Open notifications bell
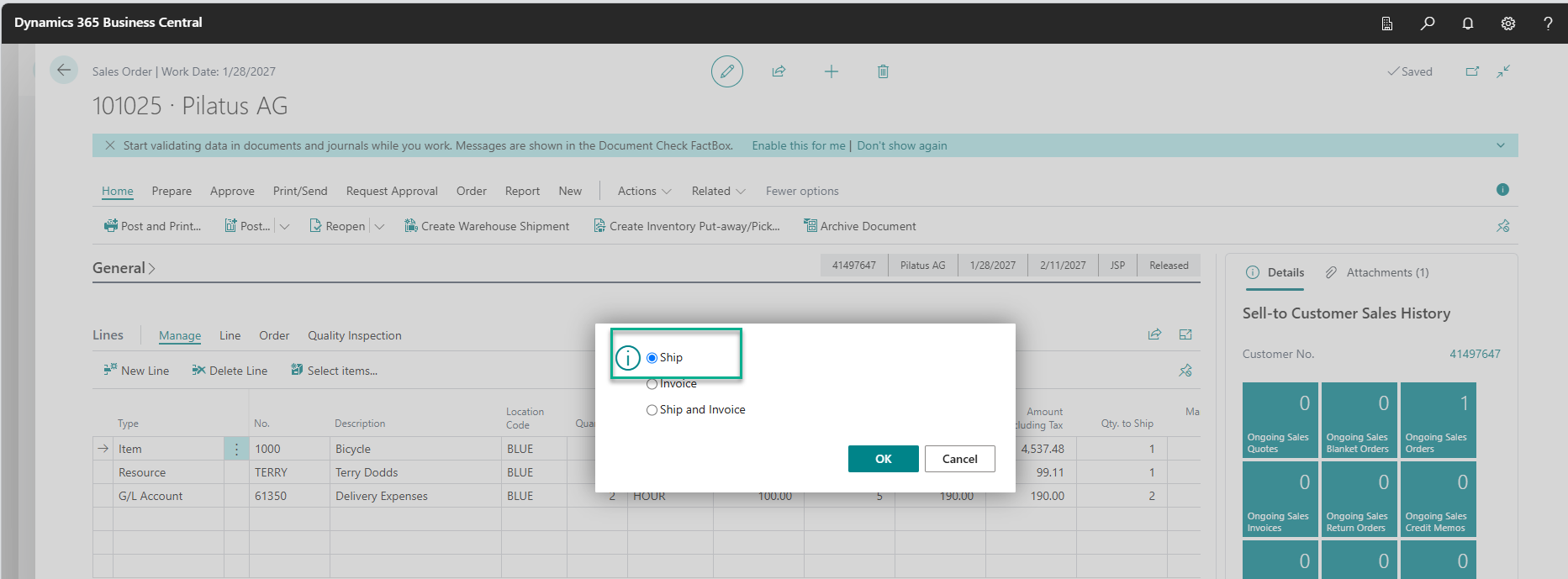 (x=1468, y=23)
